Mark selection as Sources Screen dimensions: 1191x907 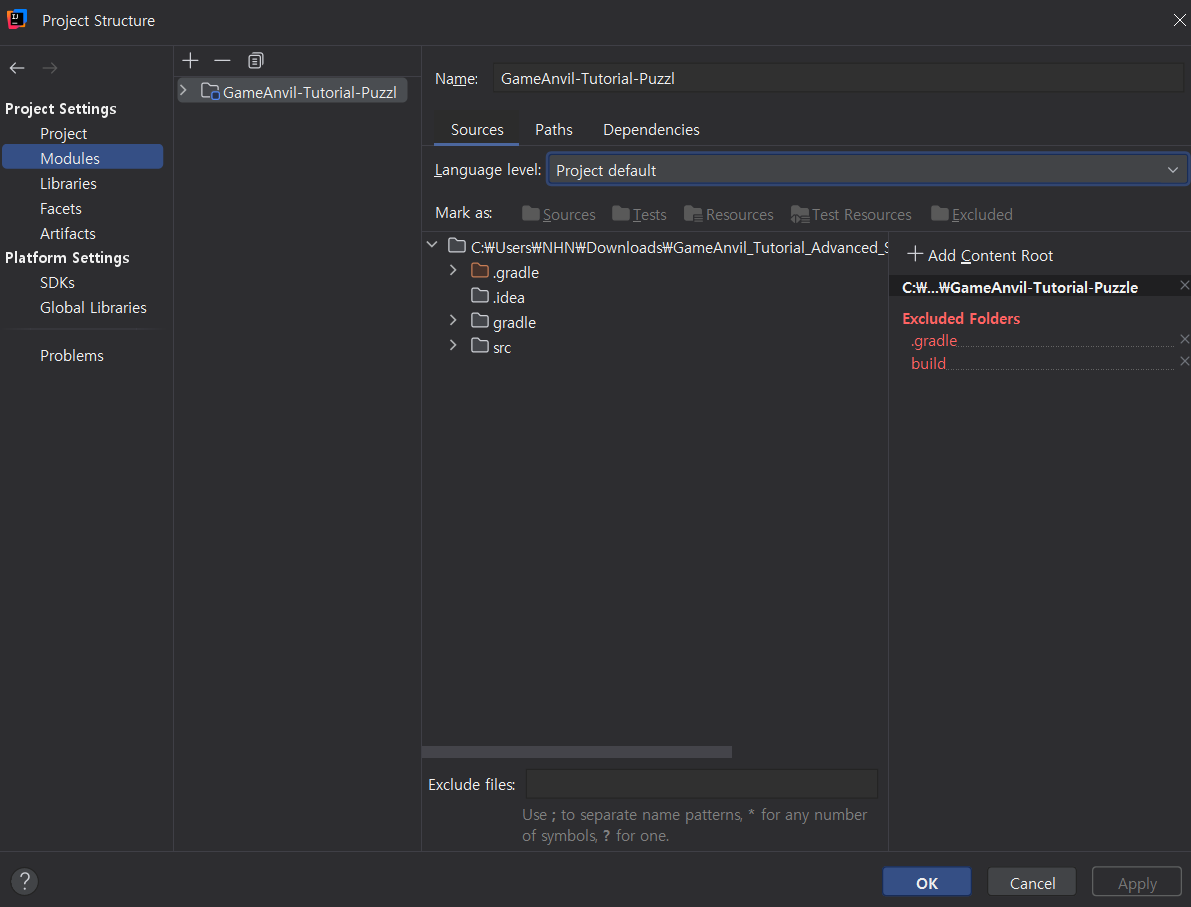click(559, 214)
